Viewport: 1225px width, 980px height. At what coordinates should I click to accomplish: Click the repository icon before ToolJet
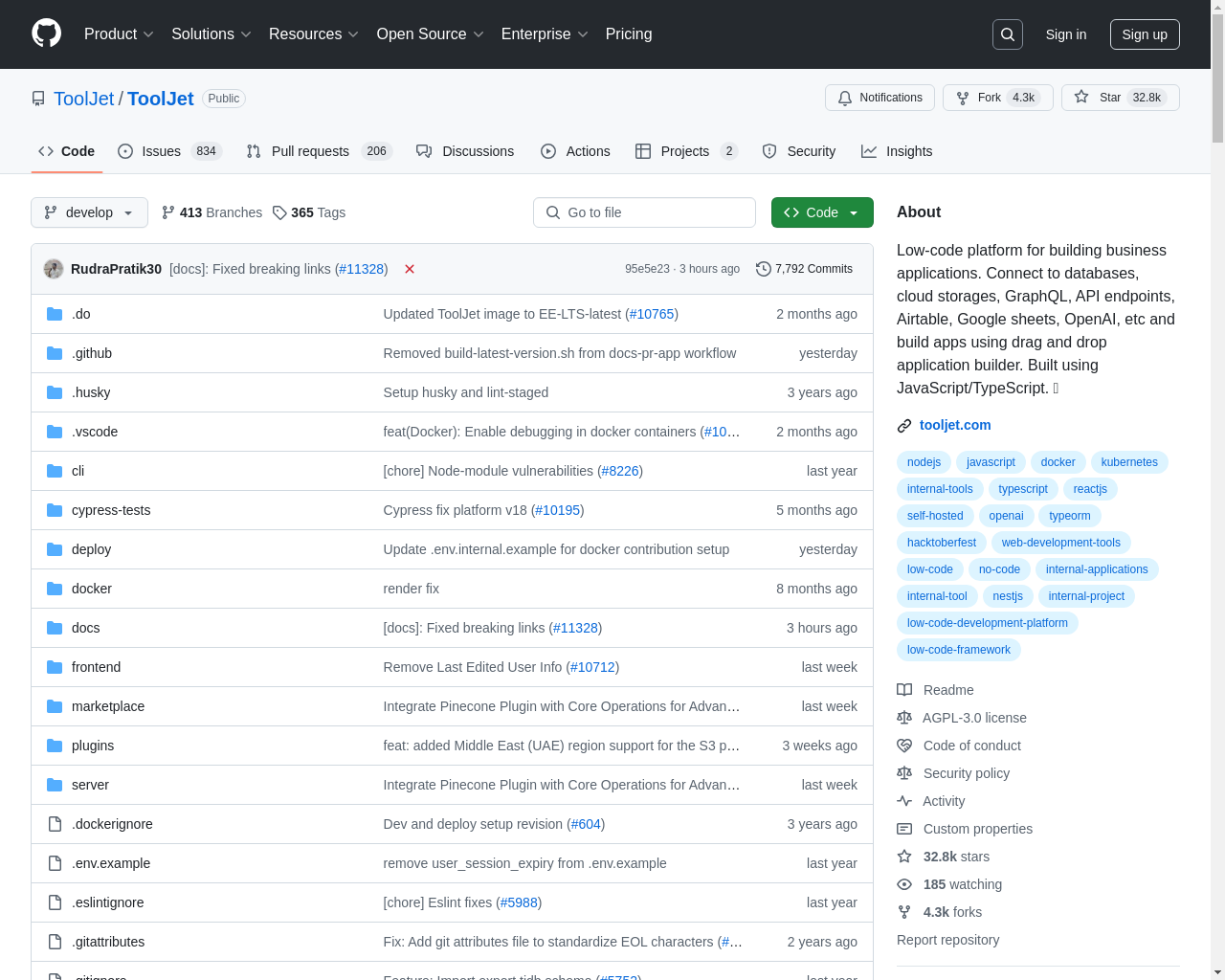point(38,99)
